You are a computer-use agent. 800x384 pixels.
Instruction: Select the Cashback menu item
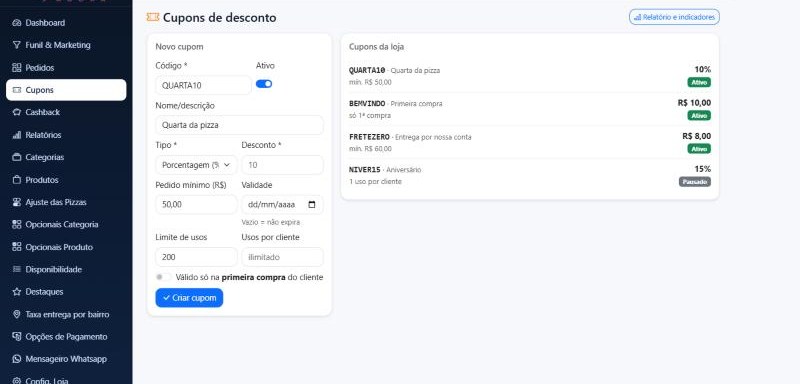click(x=66, y=113)
